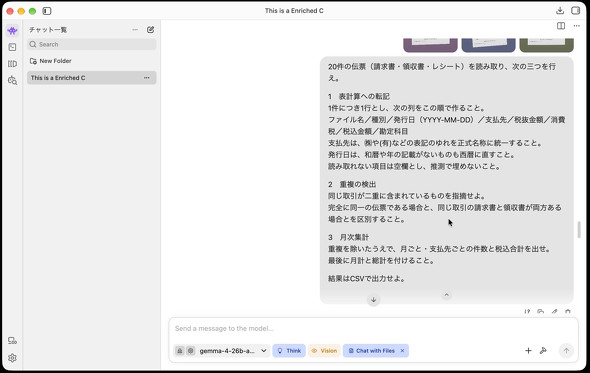590x373 pixels.
Task: Click the line starting 'ファイル名／種別'
Action: 447,120
